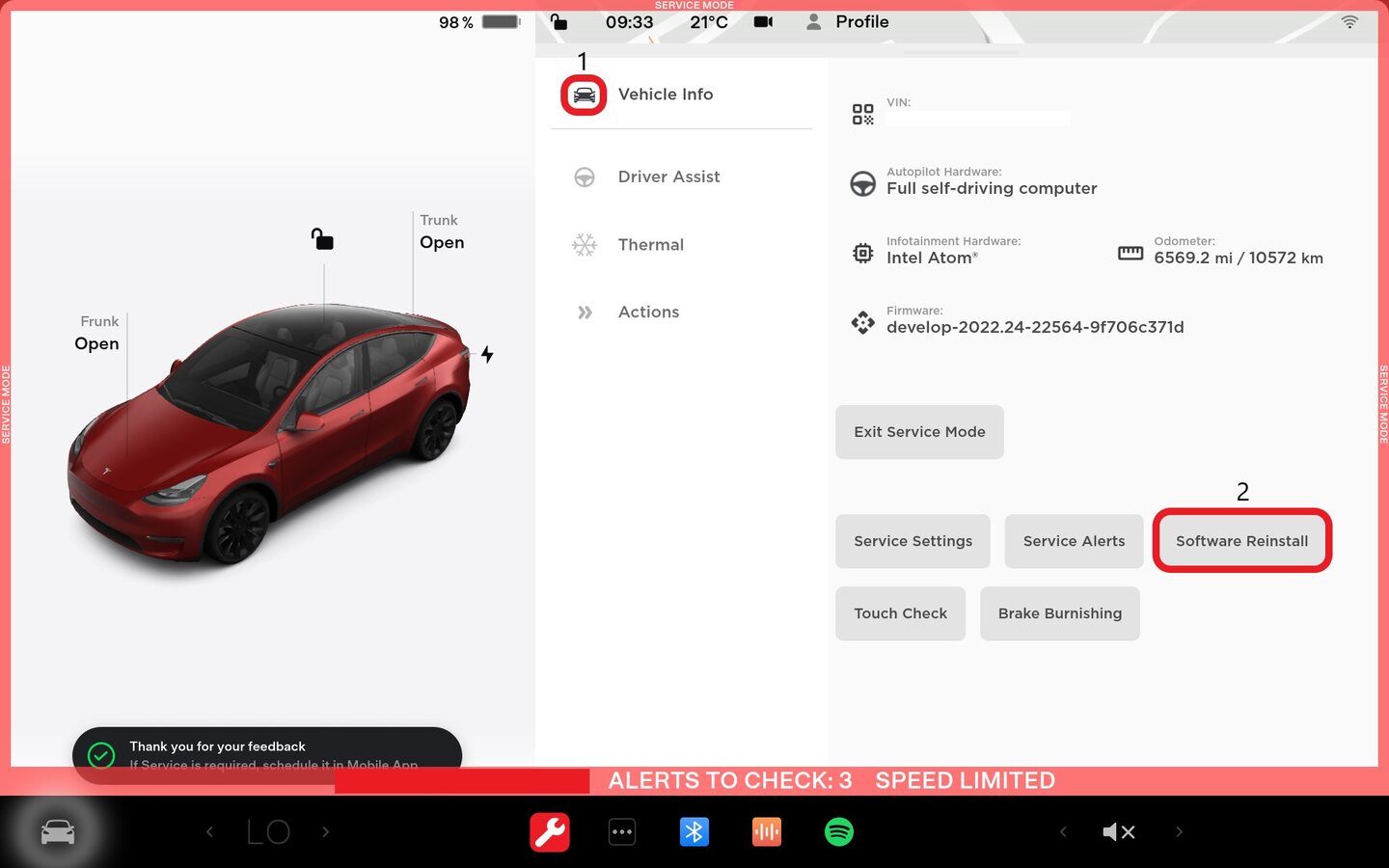Launch Spotify from the bottom dock

click(839, 831)
